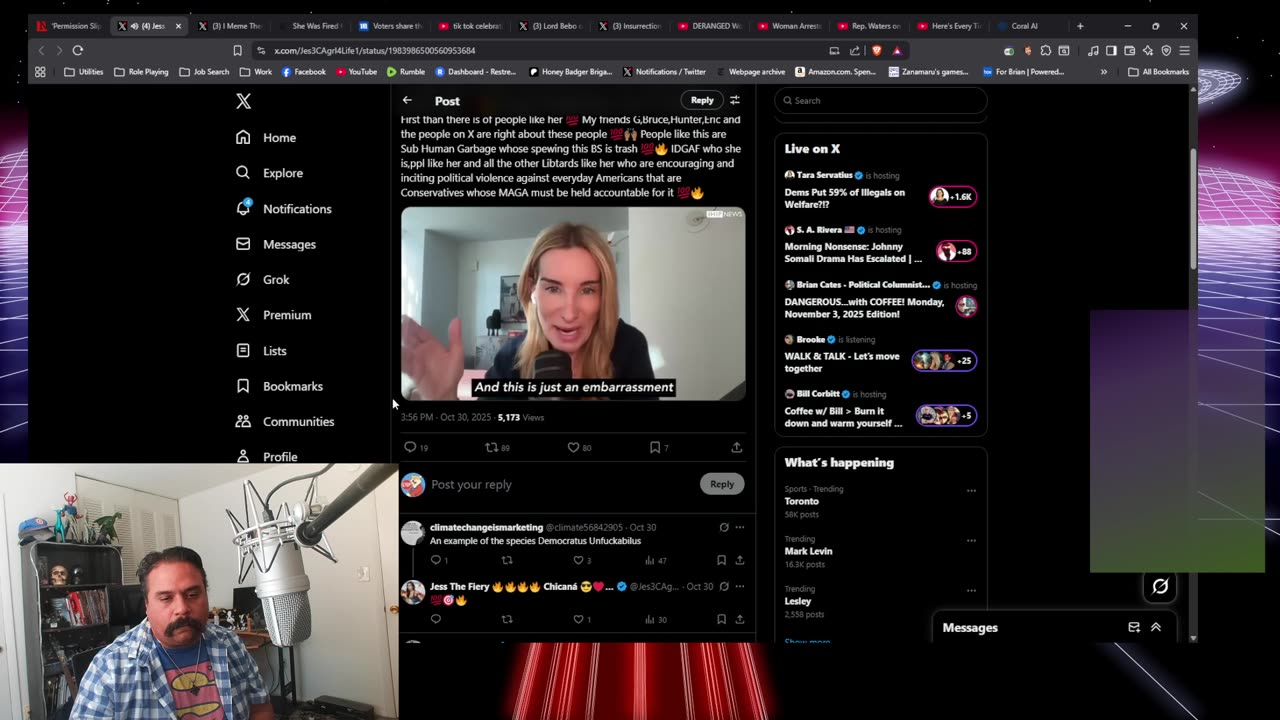Bookmark the main post with 7 bookmarks
This screenshot has height=720, width=1280.
[659, 447]
